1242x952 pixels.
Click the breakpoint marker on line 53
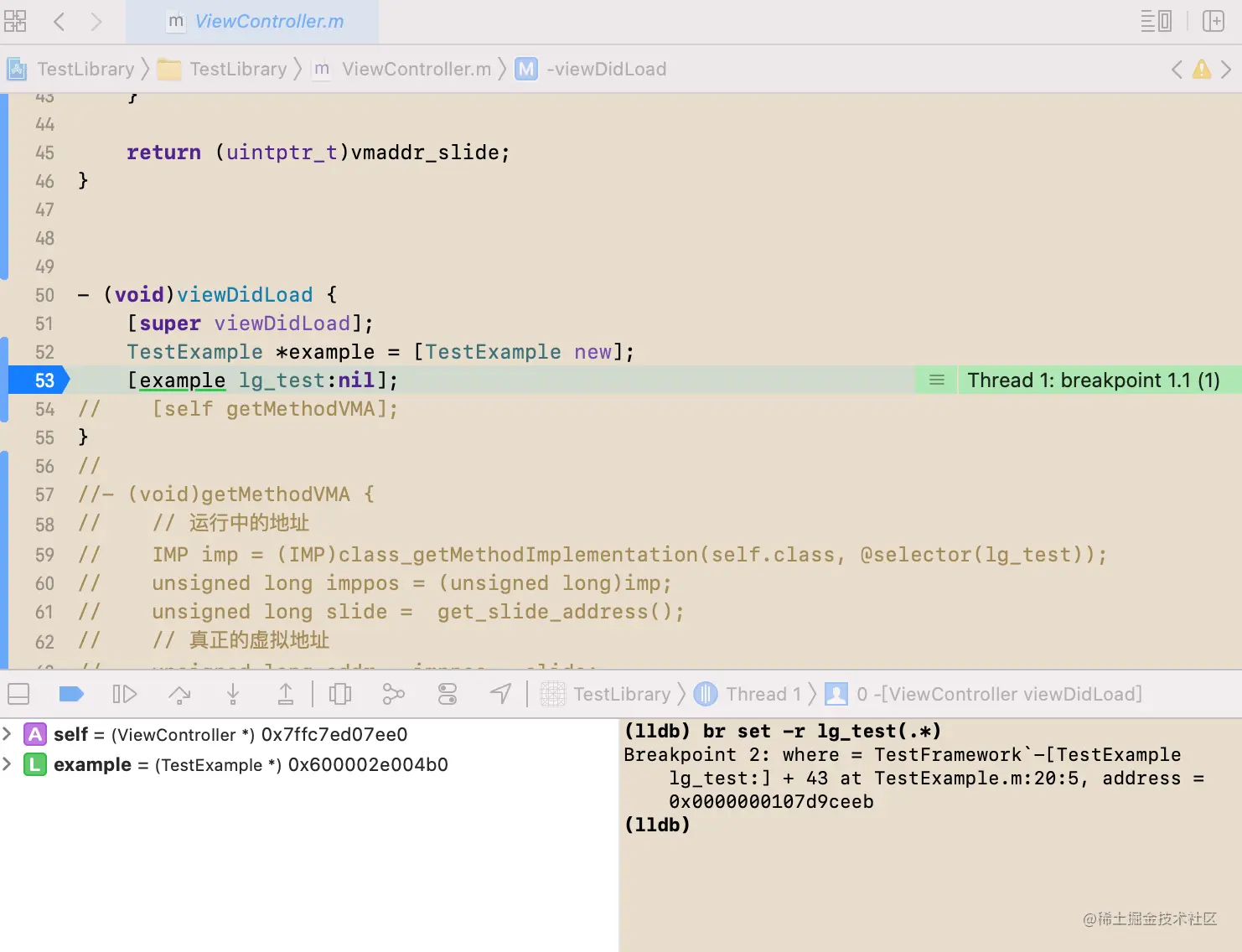39,380
